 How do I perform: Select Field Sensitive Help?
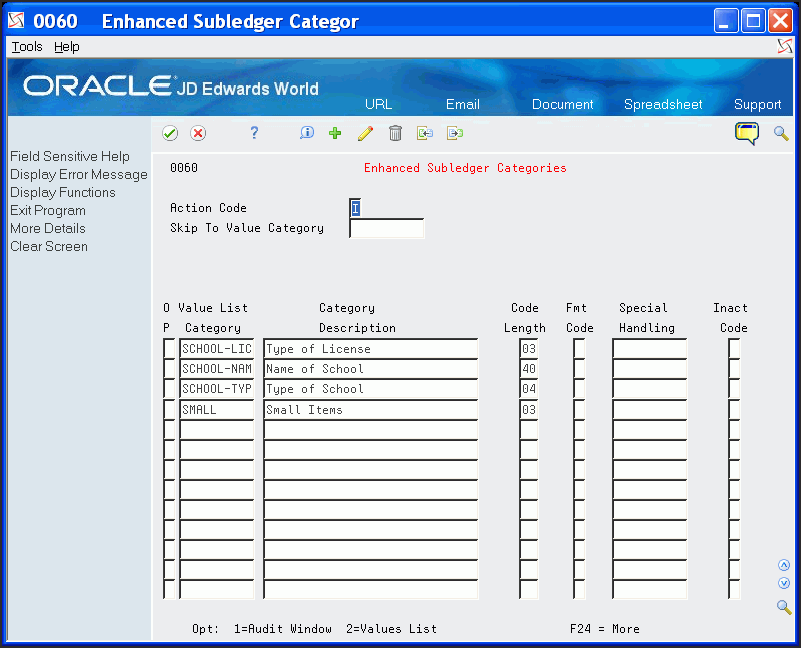(70, 156)
